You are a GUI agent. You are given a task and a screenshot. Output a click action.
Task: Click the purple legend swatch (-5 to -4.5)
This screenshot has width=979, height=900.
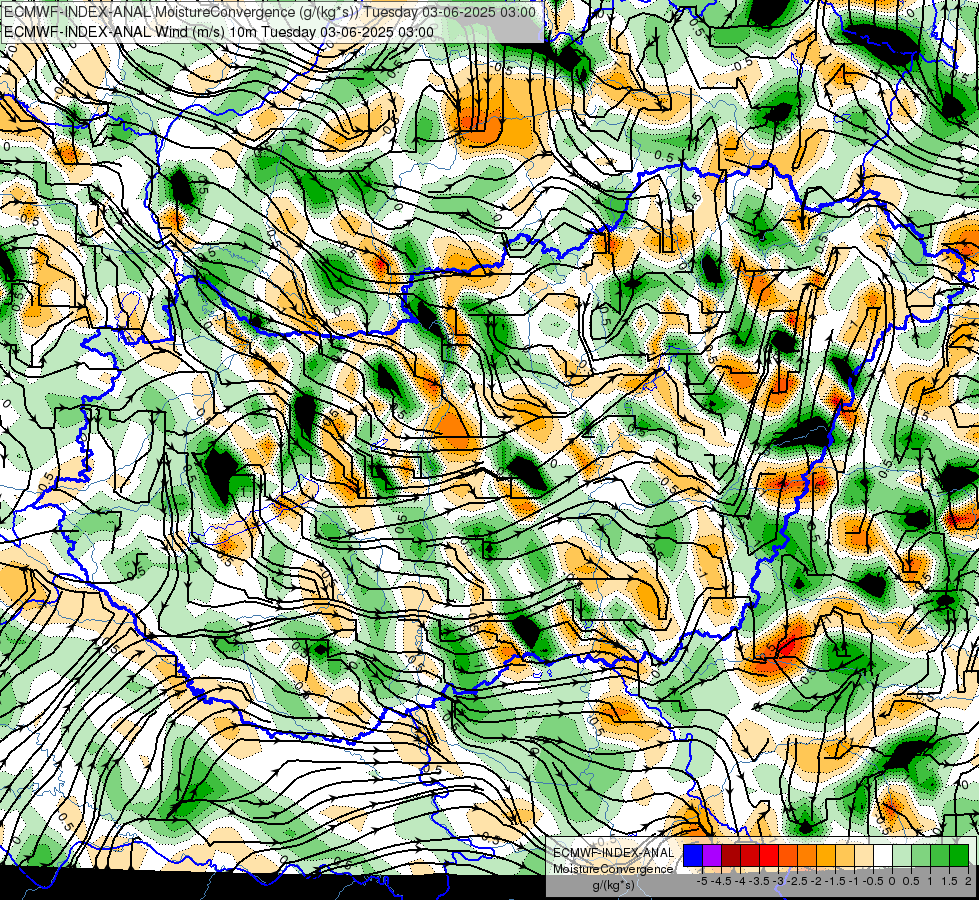712,856
